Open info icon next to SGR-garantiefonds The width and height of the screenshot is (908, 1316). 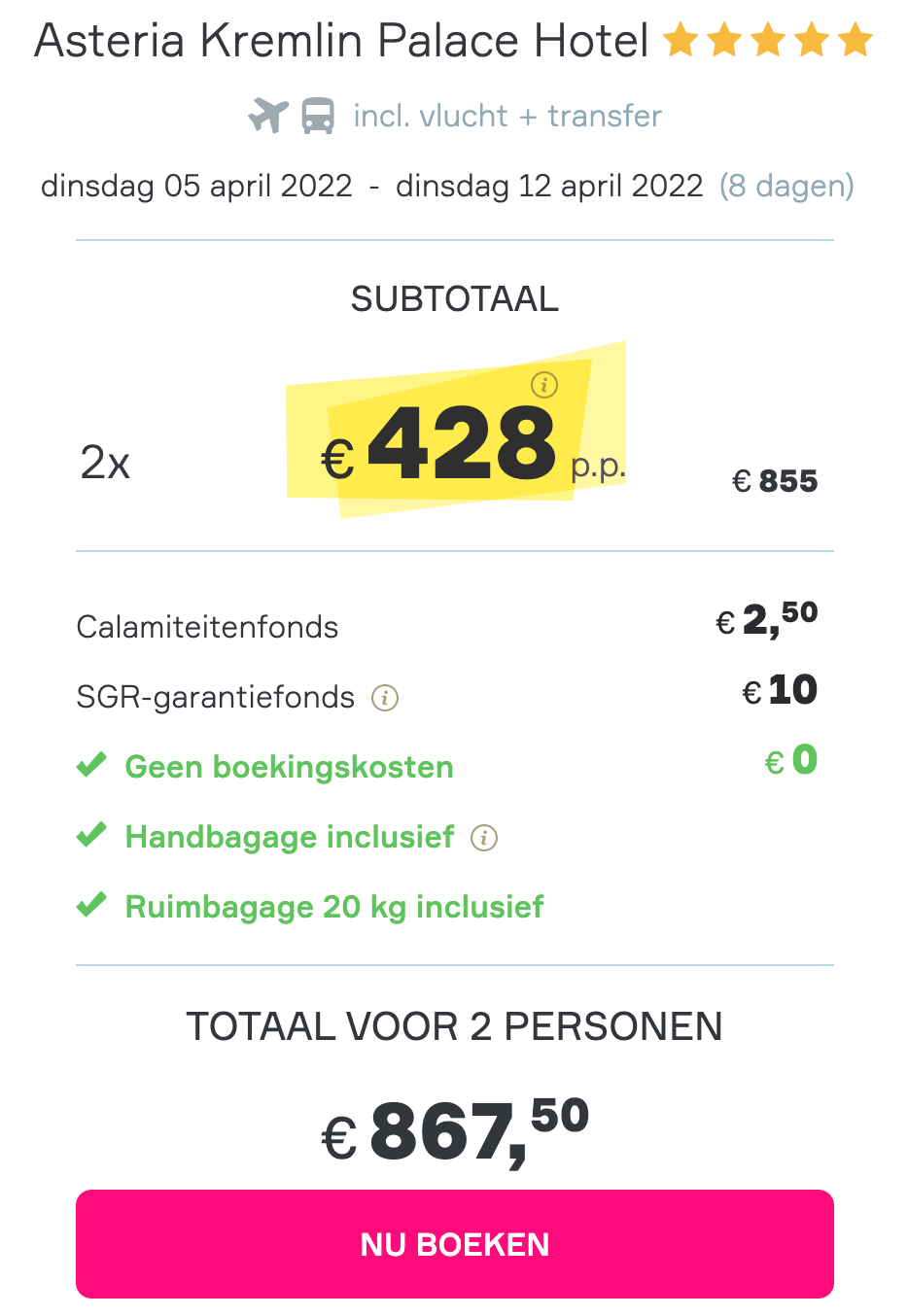[x=385, y=698]
